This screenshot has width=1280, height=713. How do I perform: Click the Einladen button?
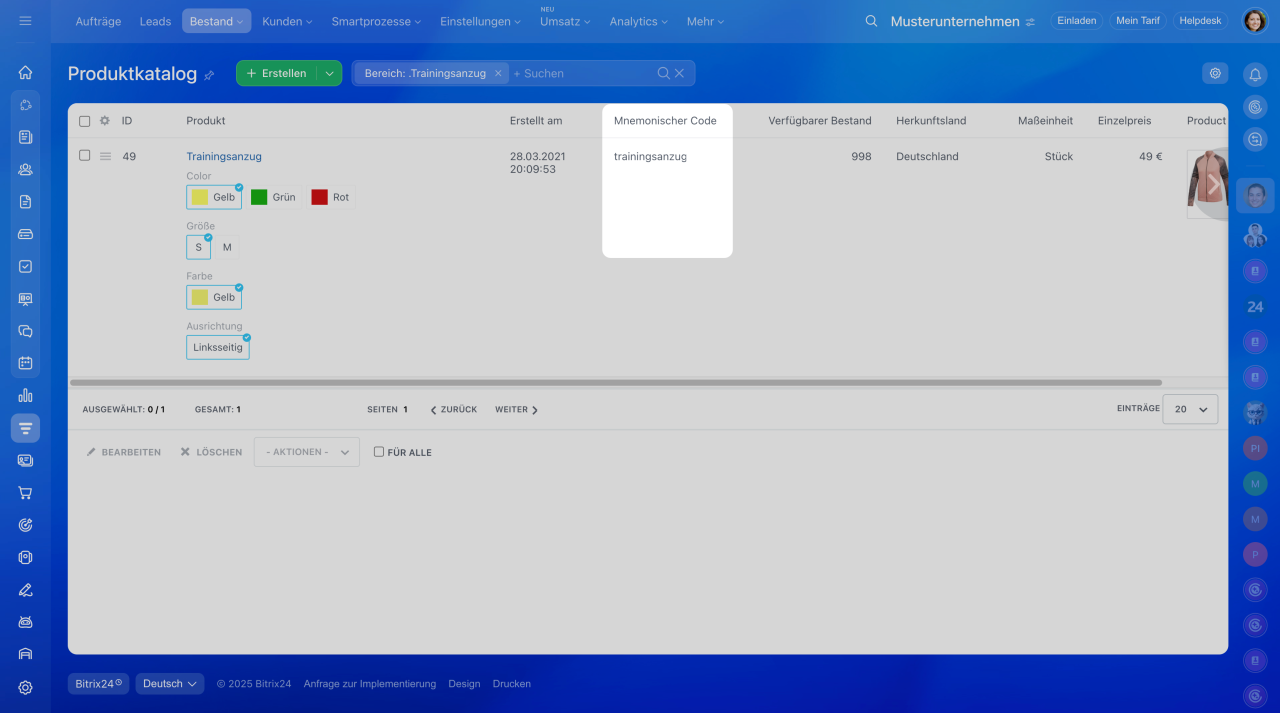pos(1077,21)
